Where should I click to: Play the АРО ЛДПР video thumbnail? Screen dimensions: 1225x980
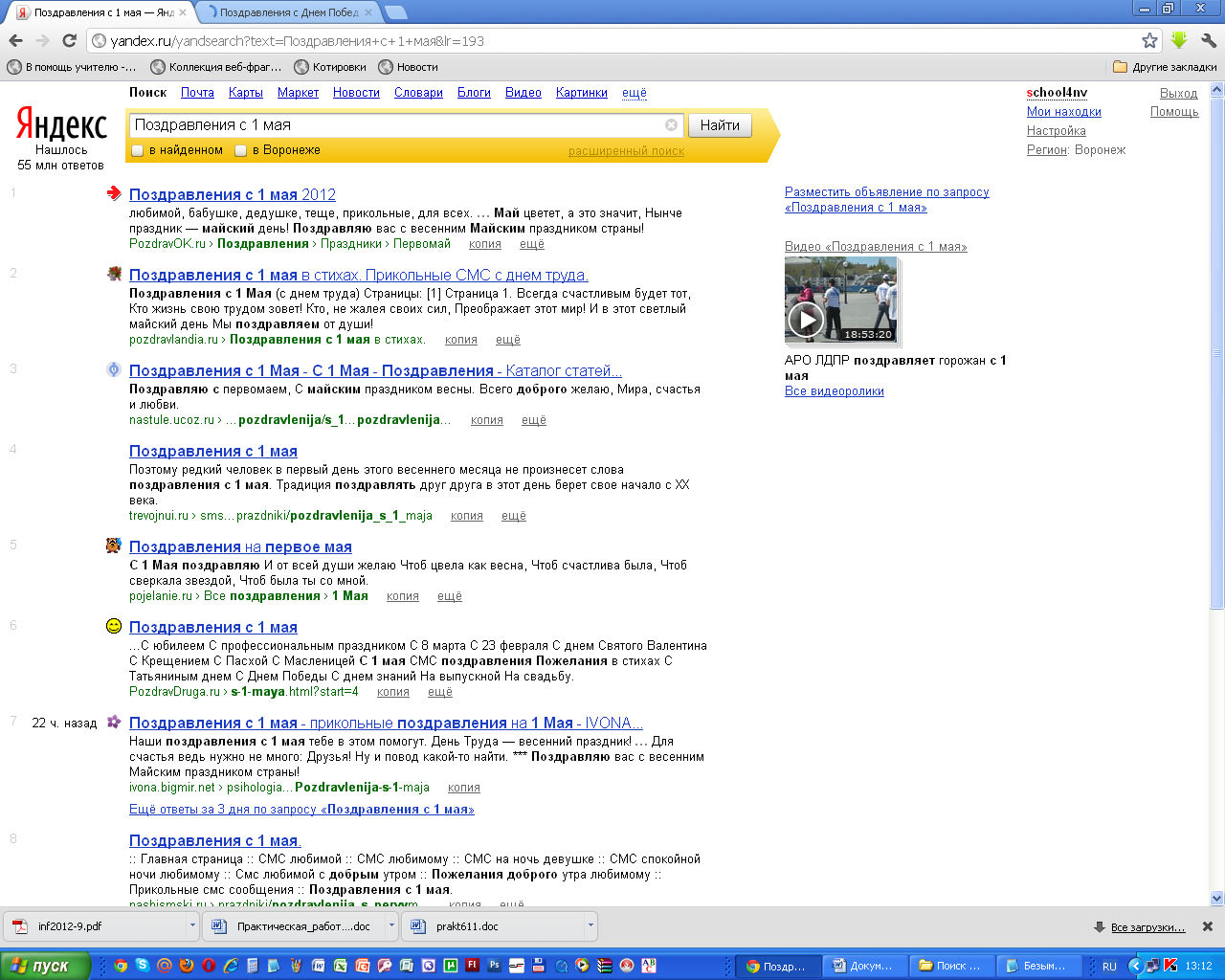coord(806,319)
